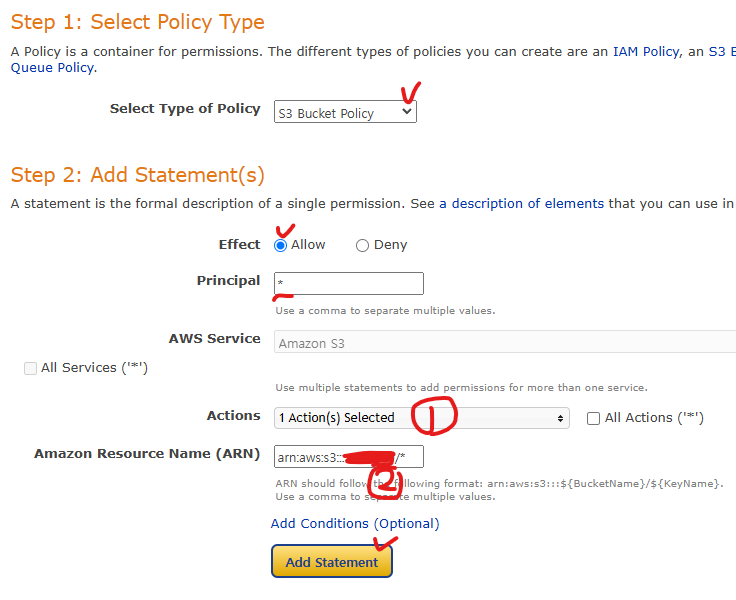Enable the All Actions ('*') checkbox
This screenshot has width=736, height=600.
point(594,418)
